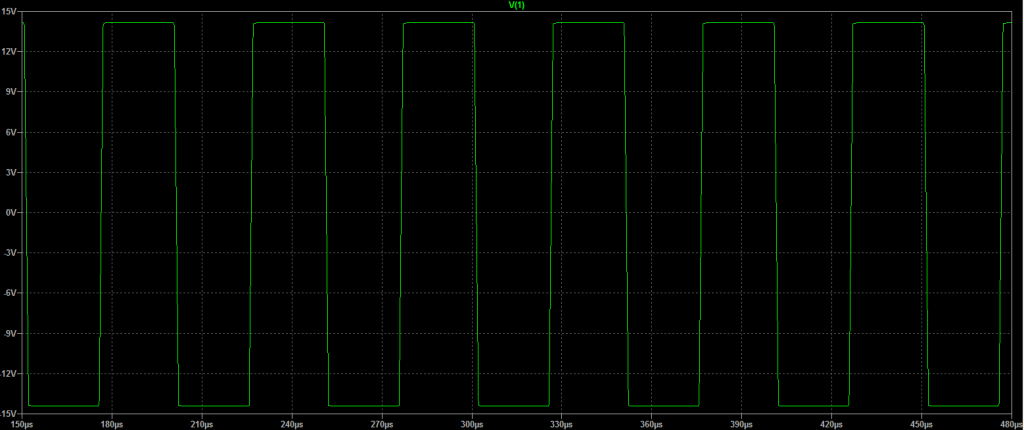Image resolution: width=1024 pixels, height=430 pixels.
Task: Click the 3V tick label
Action: (13, 172)
